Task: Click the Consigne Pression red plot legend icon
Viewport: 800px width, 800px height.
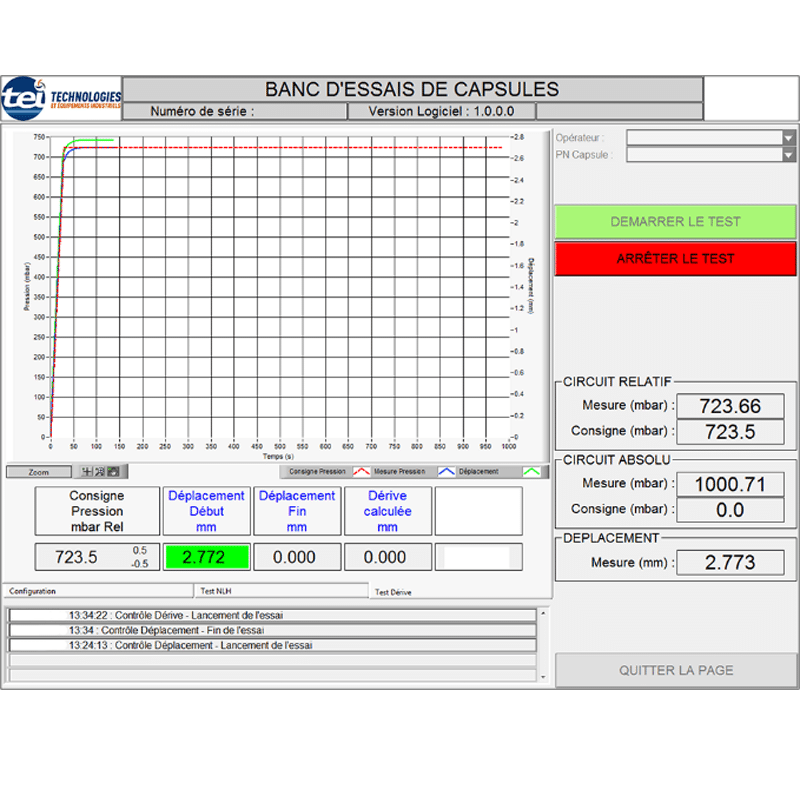Action: tap(360, 471)
